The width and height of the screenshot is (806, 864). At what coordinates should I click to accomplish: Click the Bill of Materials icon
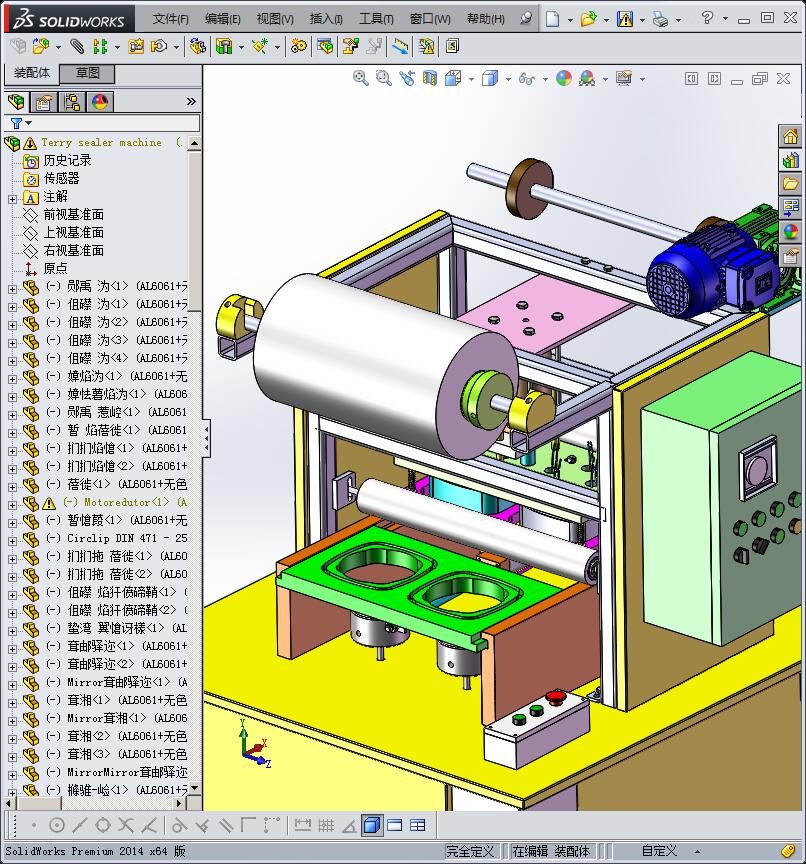pos(325,46)
